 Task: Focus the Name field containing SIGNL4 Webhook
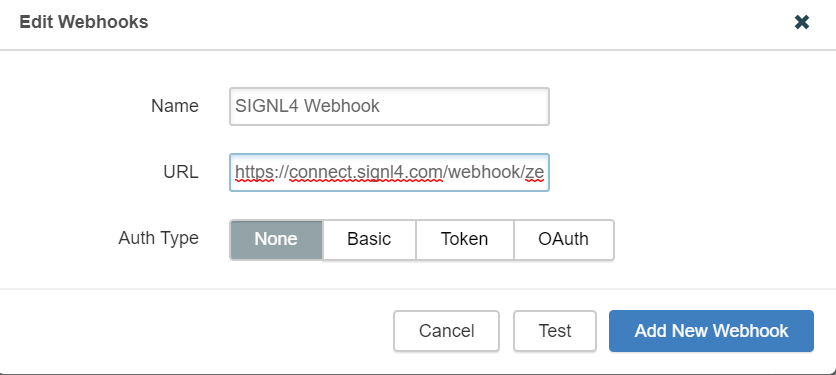click(x=389, y=106)
